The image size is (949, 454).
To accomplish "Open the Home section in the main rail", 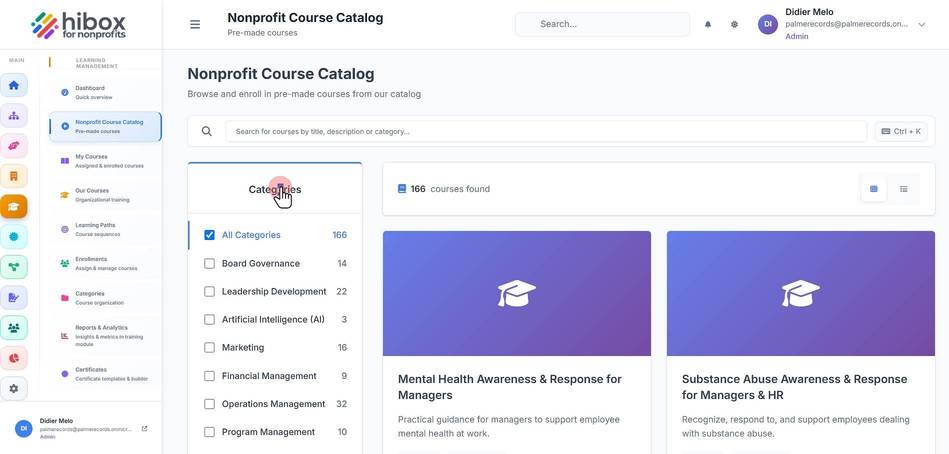I will (x=14, y=85).
